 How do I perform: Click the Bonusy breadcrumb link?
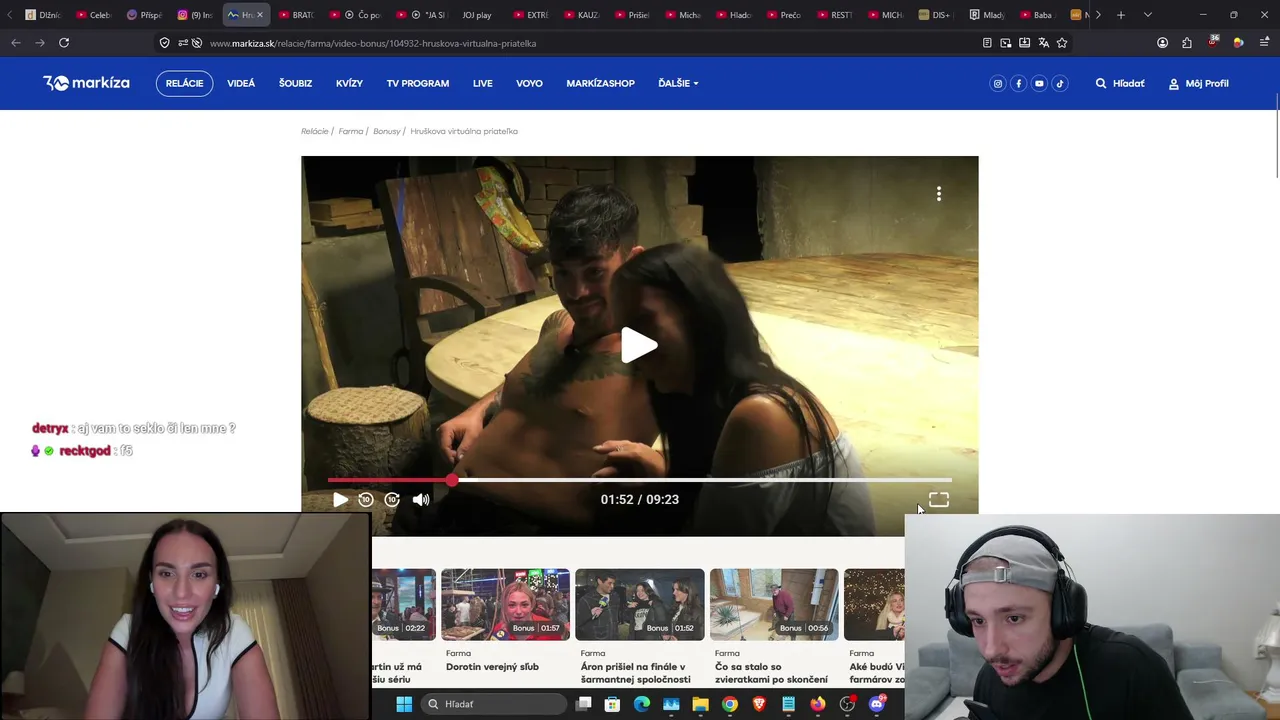point(386,131)
